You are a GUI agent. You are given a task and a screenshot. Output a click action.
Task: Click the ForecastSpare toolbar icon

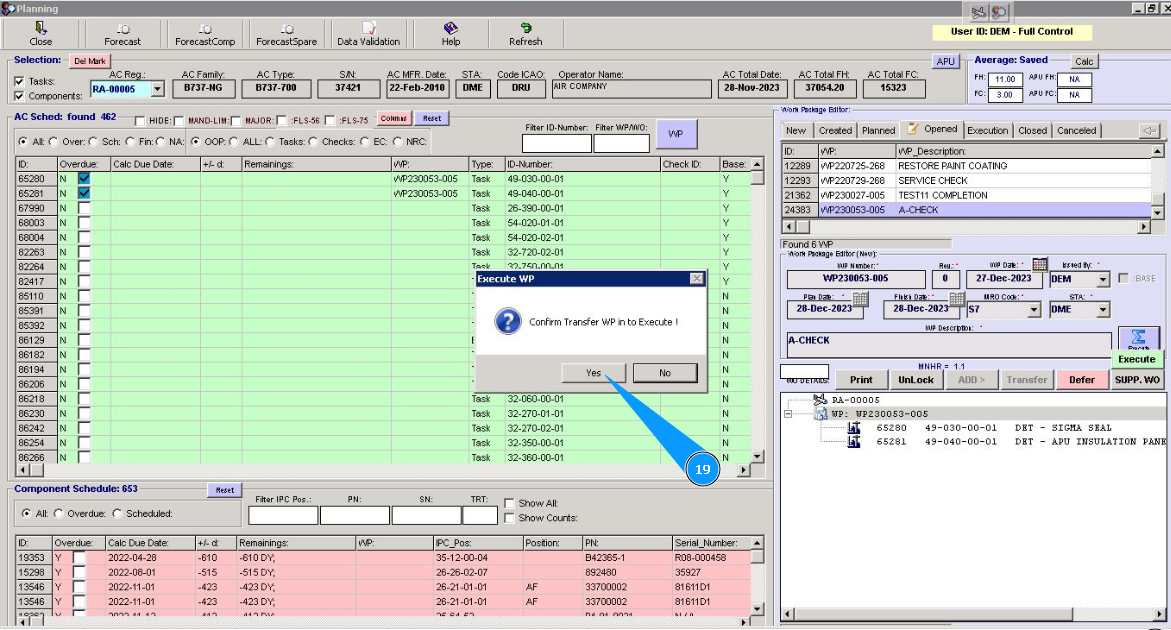[286, 34]
